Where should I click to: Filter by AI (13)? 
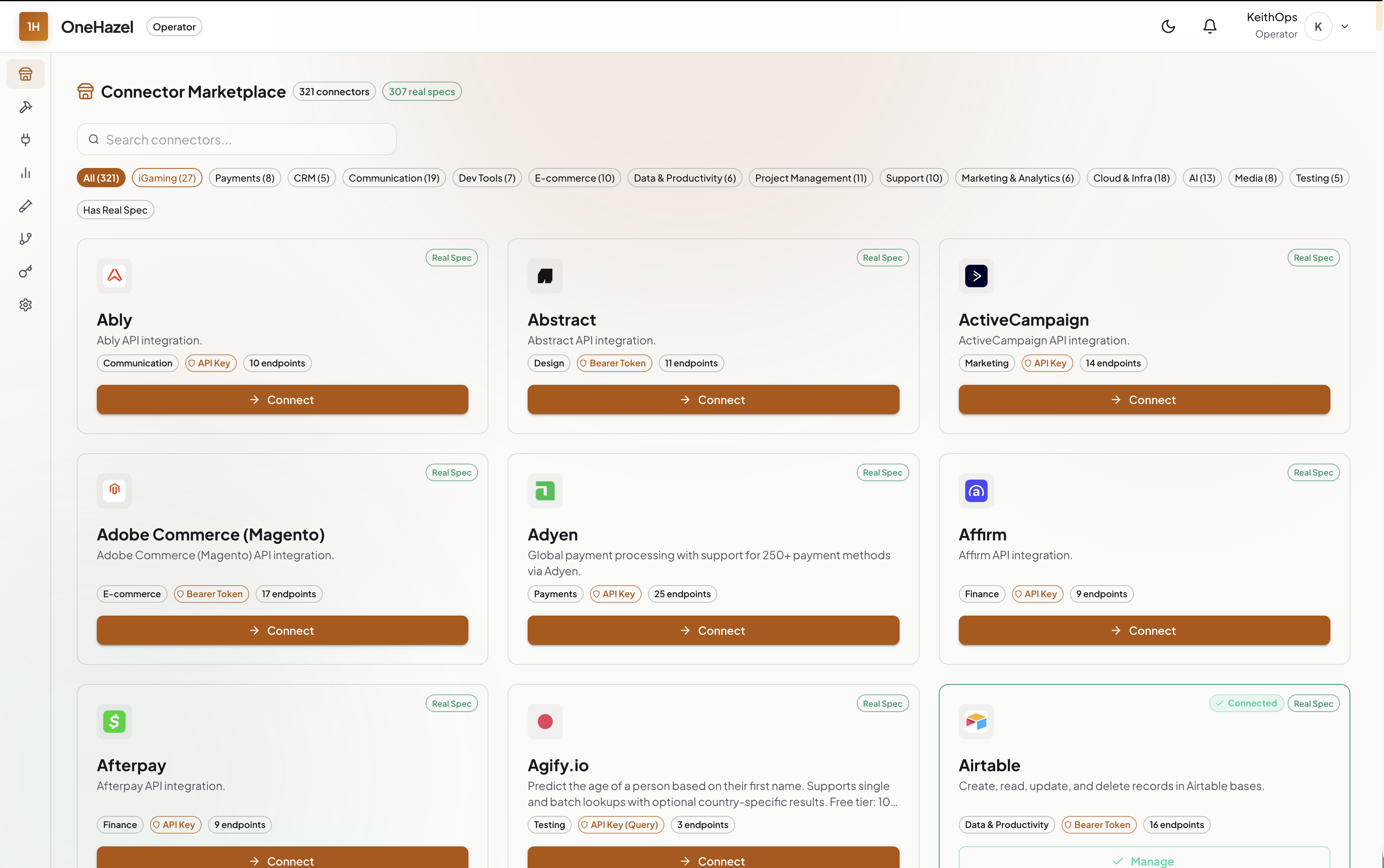[1202, 178]
